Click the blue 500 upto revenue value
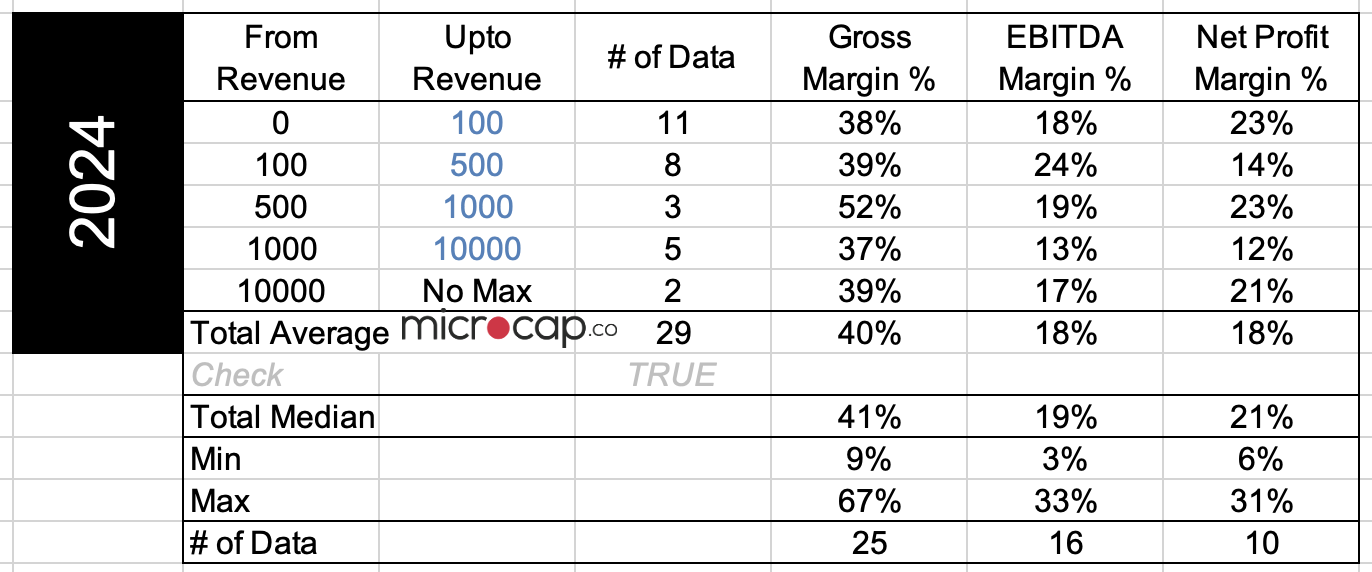1372x572 pixels. 477,165
